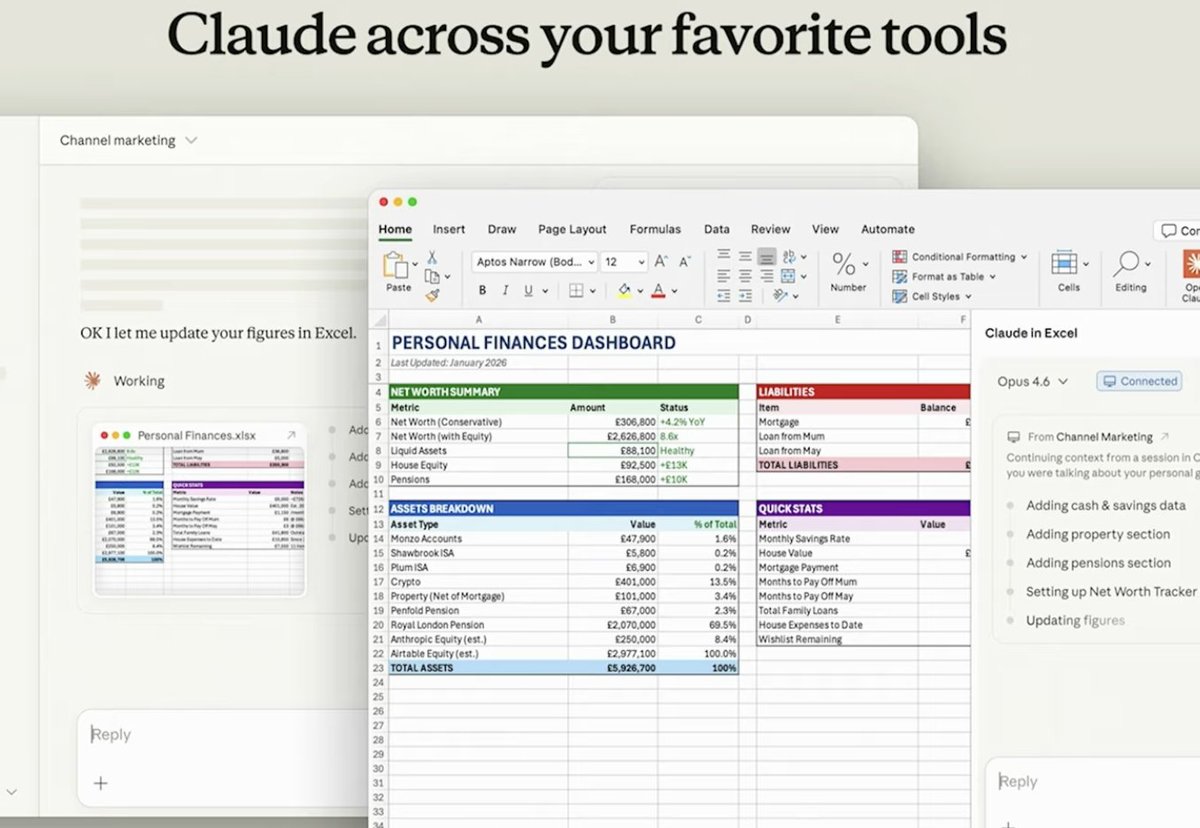Toggle Bold formatting
Viewport: 1200px width, 828px height.
click(x=482, y=291)
